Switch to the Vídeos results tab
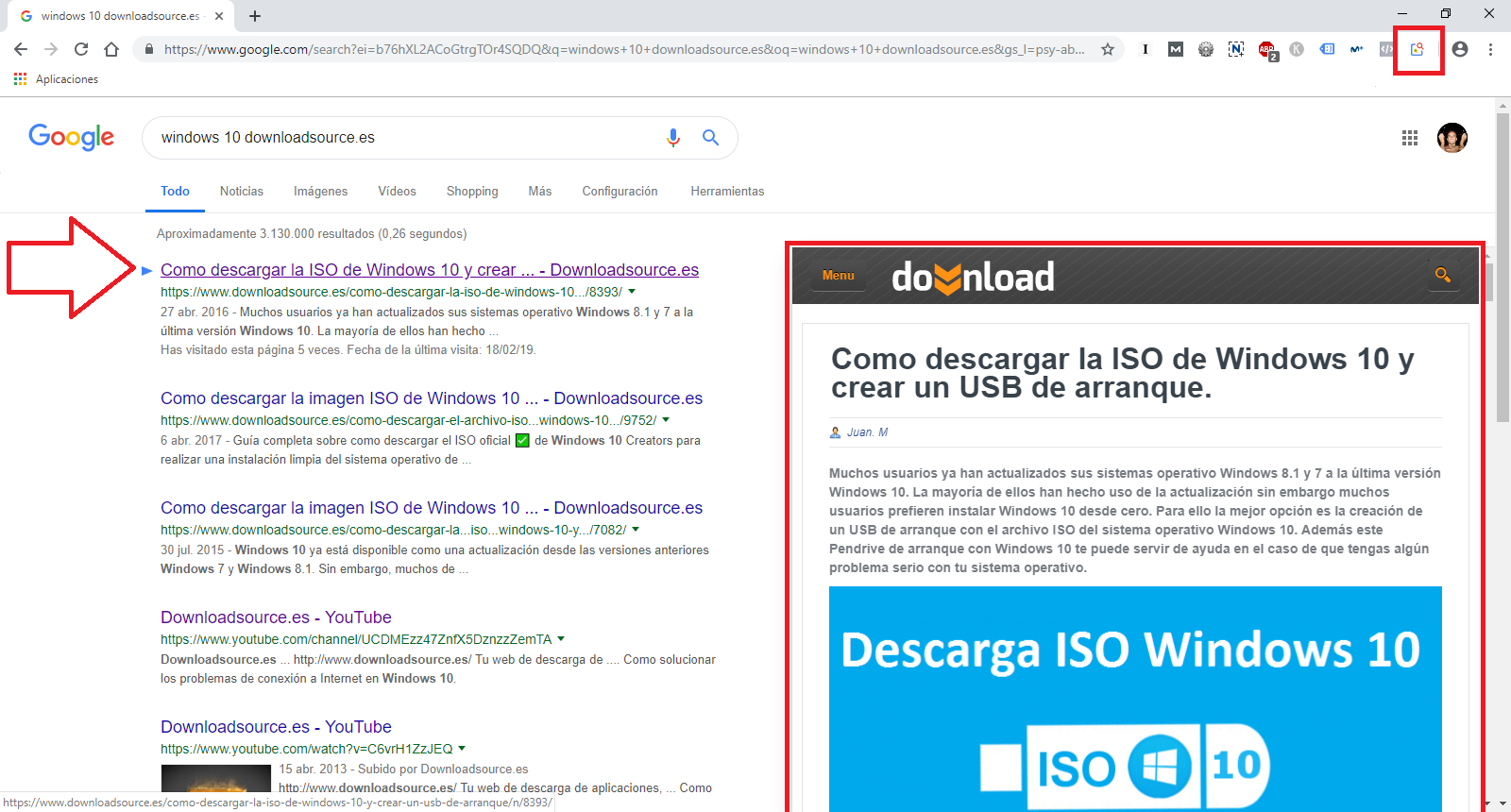The height and width of the screenshot is (812, 1511). pos(397,191)
